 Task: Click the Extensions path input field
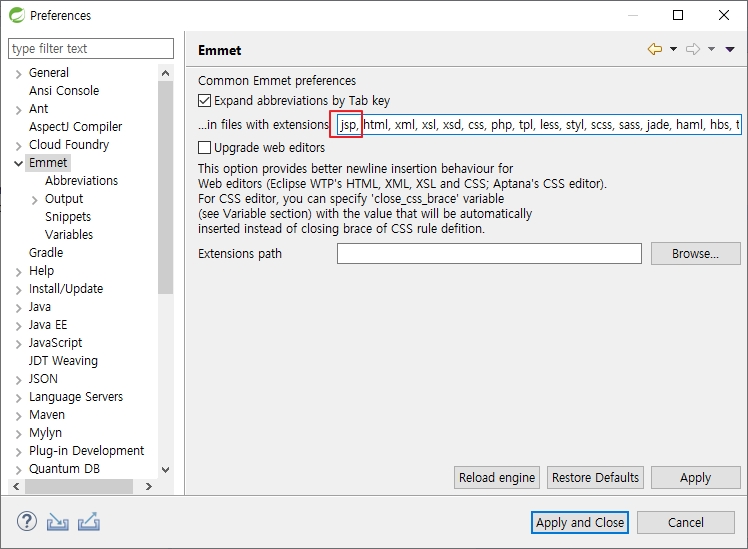pyautogui.click(x=489, y=253)
